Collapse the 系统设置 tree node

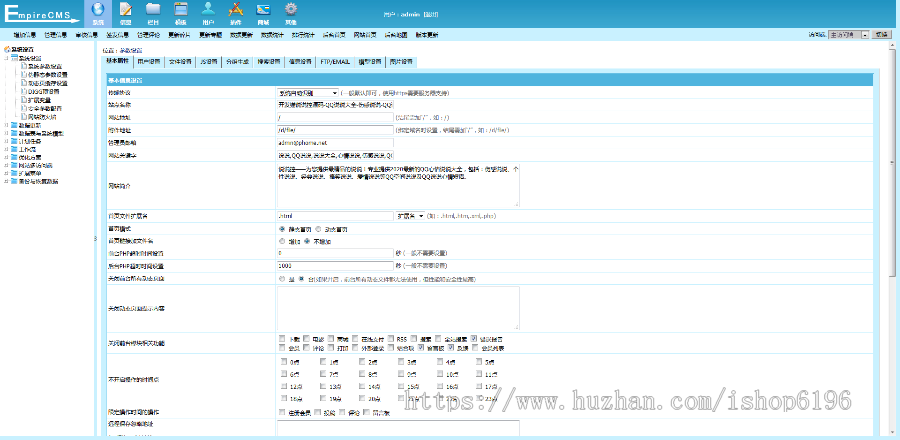[6, 58]
